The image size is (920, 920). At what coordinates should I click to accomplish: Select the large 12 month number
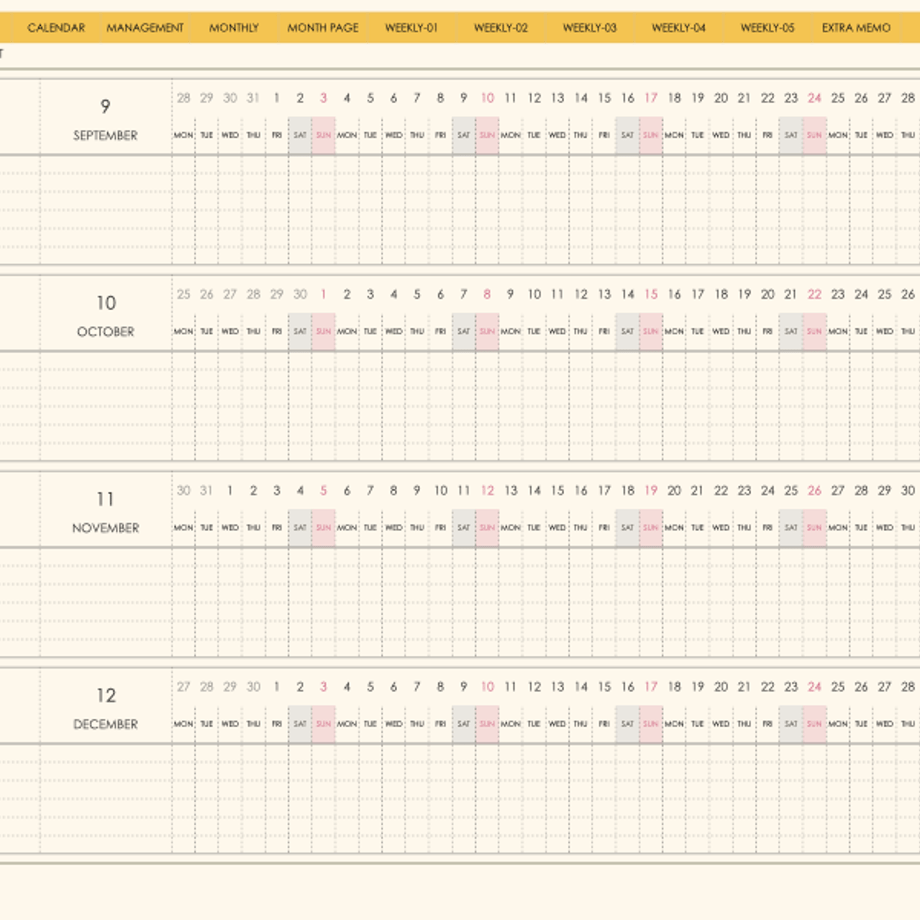click(x=106, y=695)
